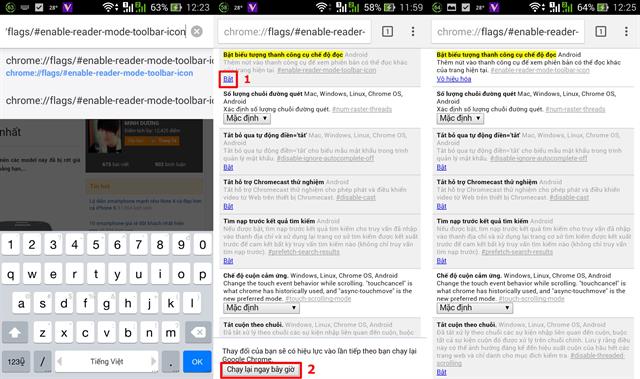Right screen: click 'Vô hiệu hóa' link
This screenshot has width=640, height=379.
point(453,79)
